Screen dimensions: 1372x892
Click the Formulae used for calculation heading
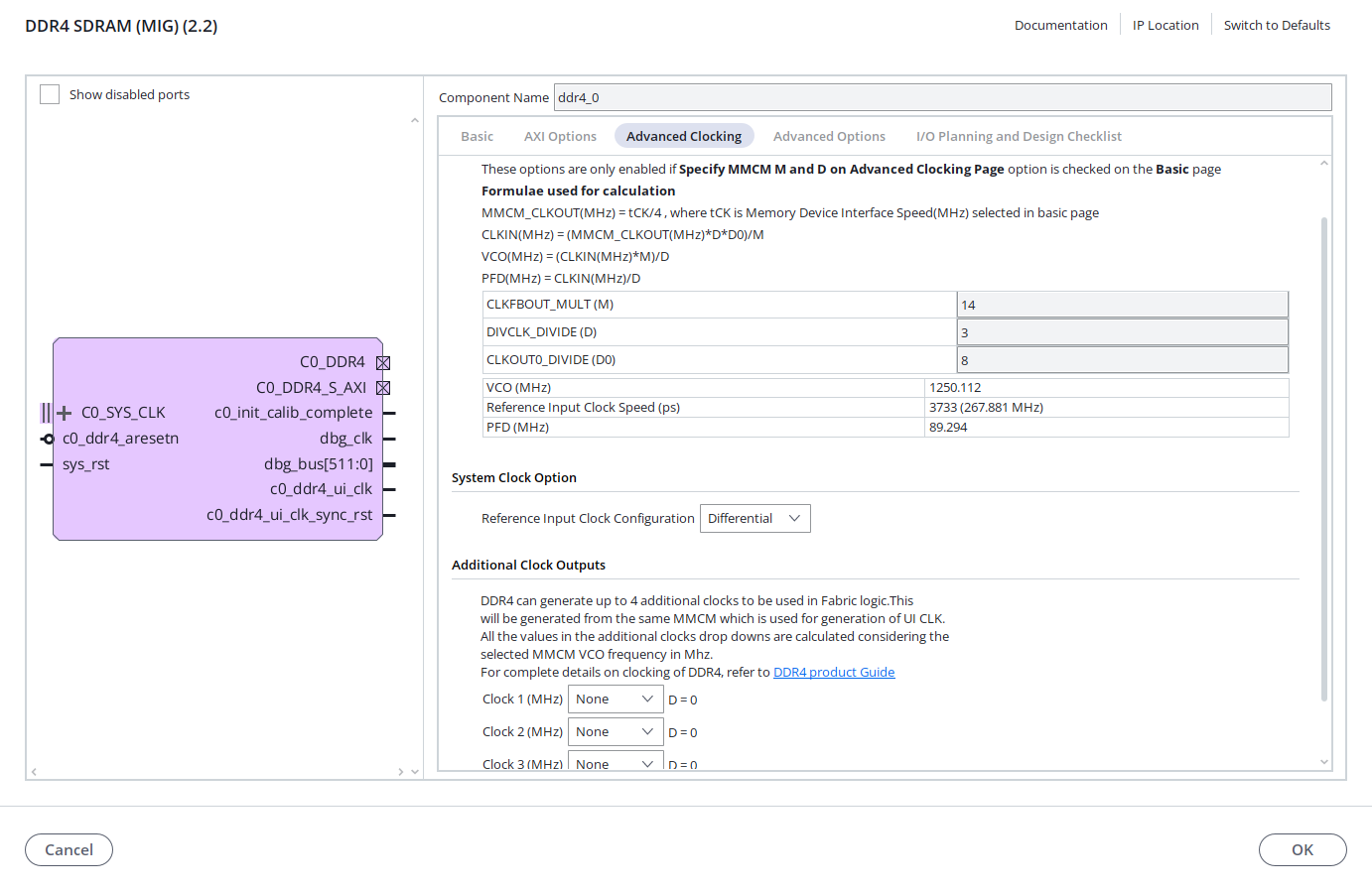(578, 191)
